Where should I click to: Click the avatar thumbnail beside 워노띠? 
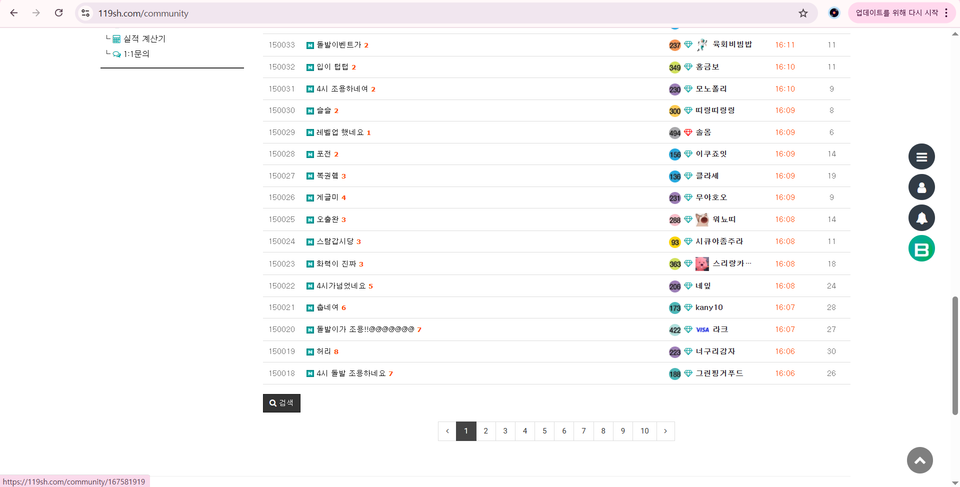(702, 220)
